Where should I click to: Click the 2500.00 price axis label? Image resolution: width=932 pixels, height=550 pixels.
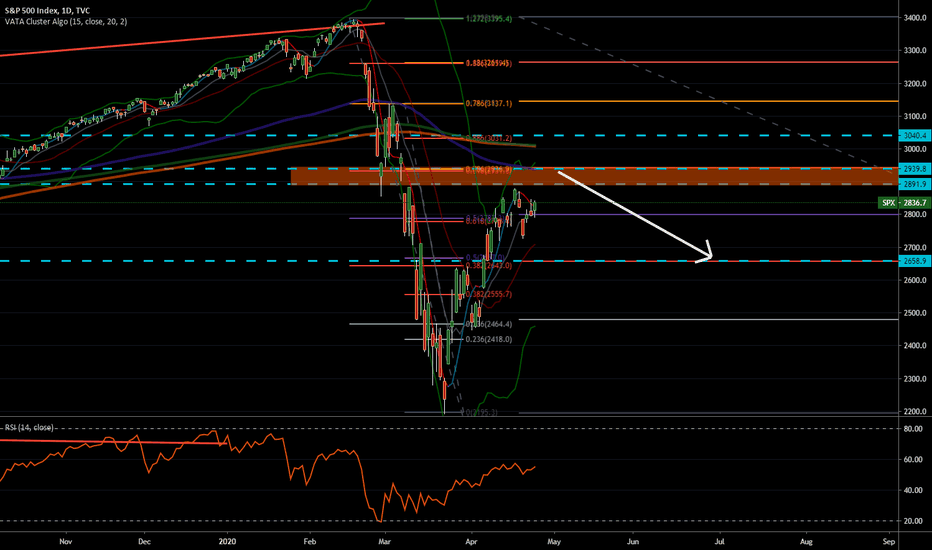915,313
